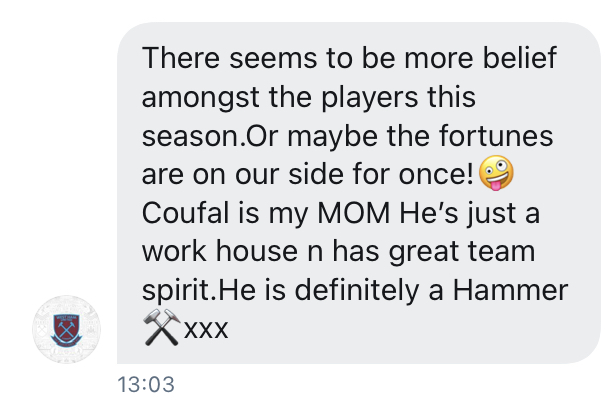Click the word "belief" in first line
The height and width of the screenshot is (402, 609).
coord(520,58)
